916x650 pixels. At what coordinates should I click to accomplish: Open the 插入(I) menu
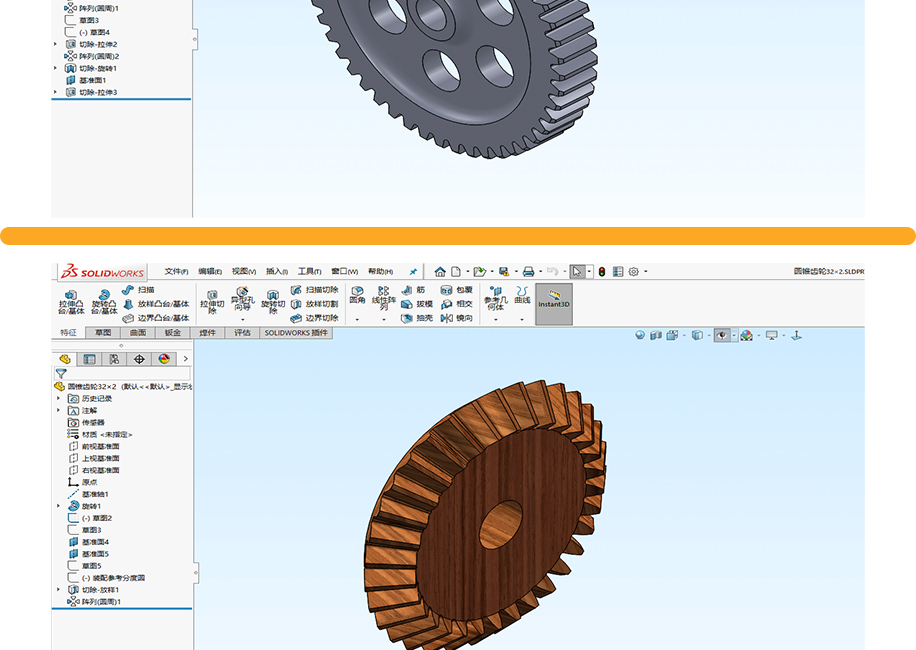coord(277,272)
